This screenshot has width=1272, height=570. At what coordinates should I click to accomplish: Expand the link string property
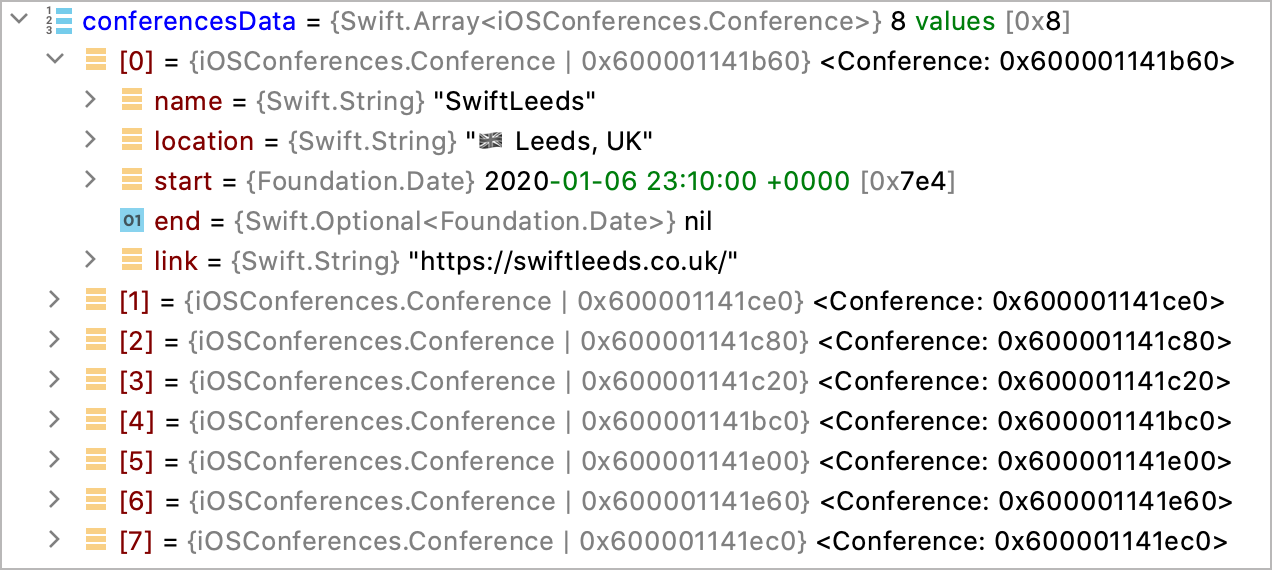click(90, 260)
